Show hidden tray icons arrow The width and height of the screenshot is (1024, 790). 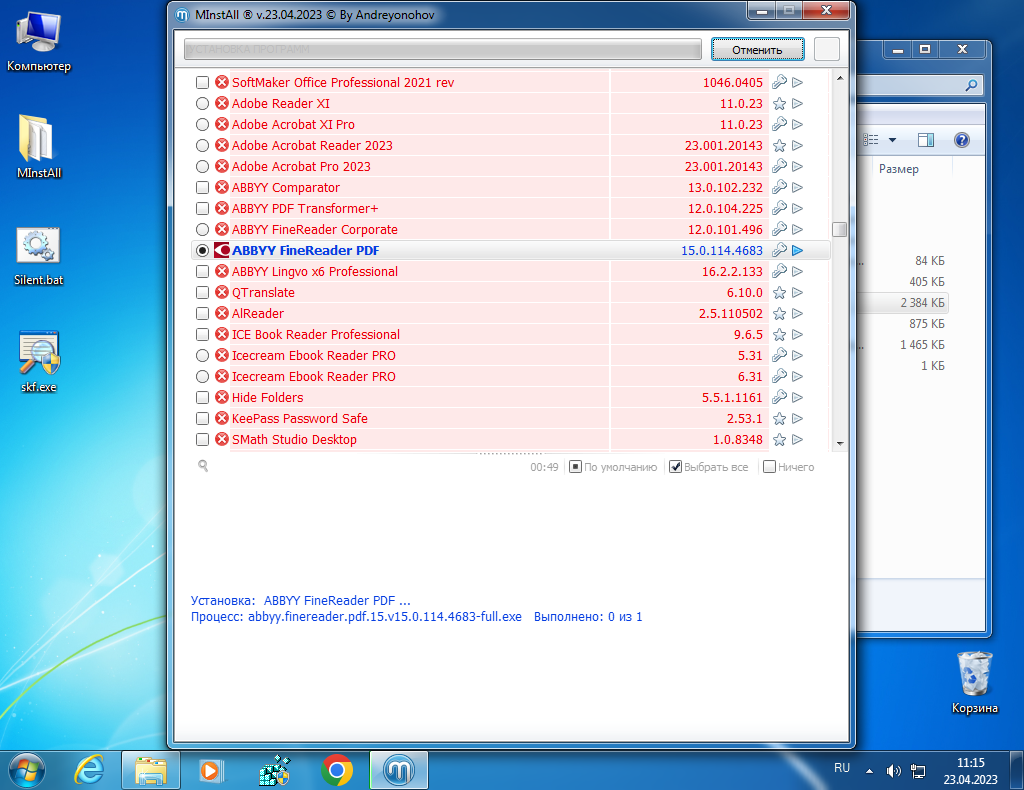tap(869, 771)
